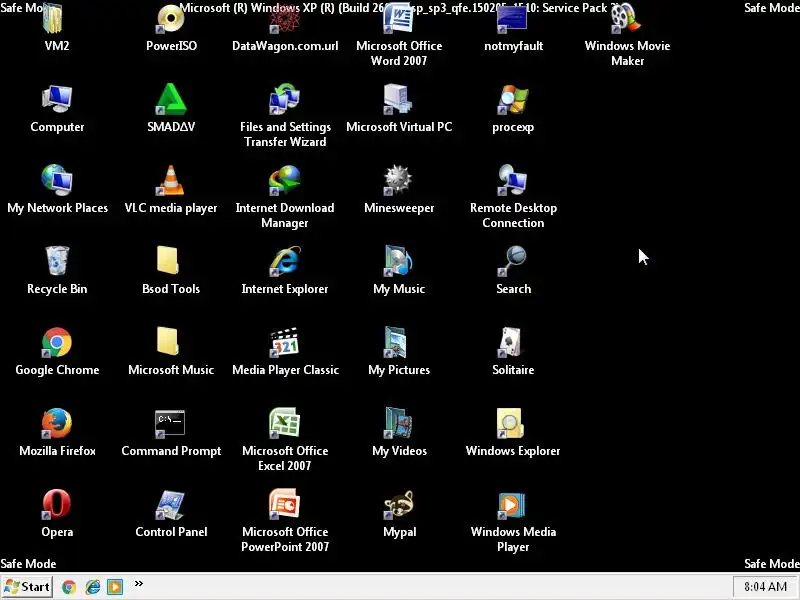Select the notmyfault desktop icon
Screen dimensions: 800x600
pyautogui.click(x=513, y=18)
